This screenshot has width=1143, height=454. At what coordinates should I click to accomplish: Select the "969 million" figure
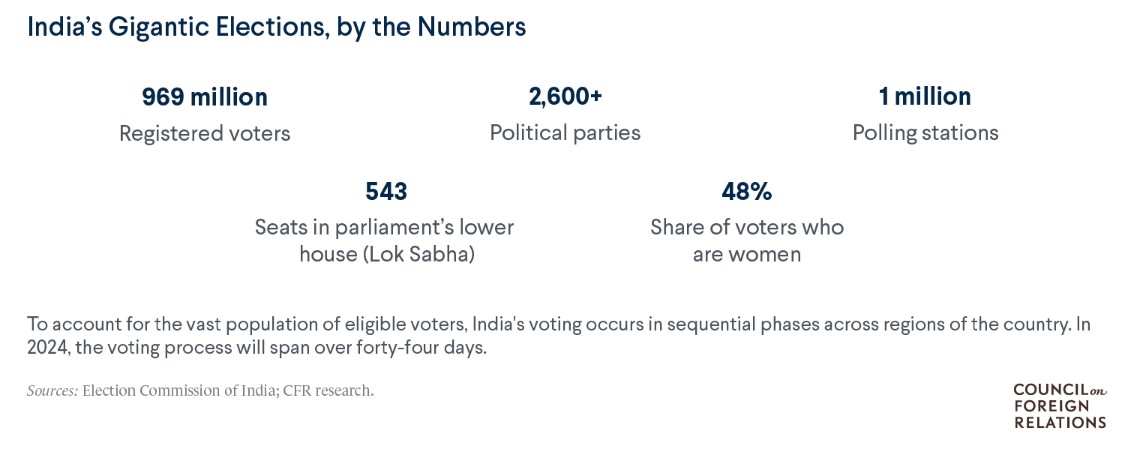point(205,97)
